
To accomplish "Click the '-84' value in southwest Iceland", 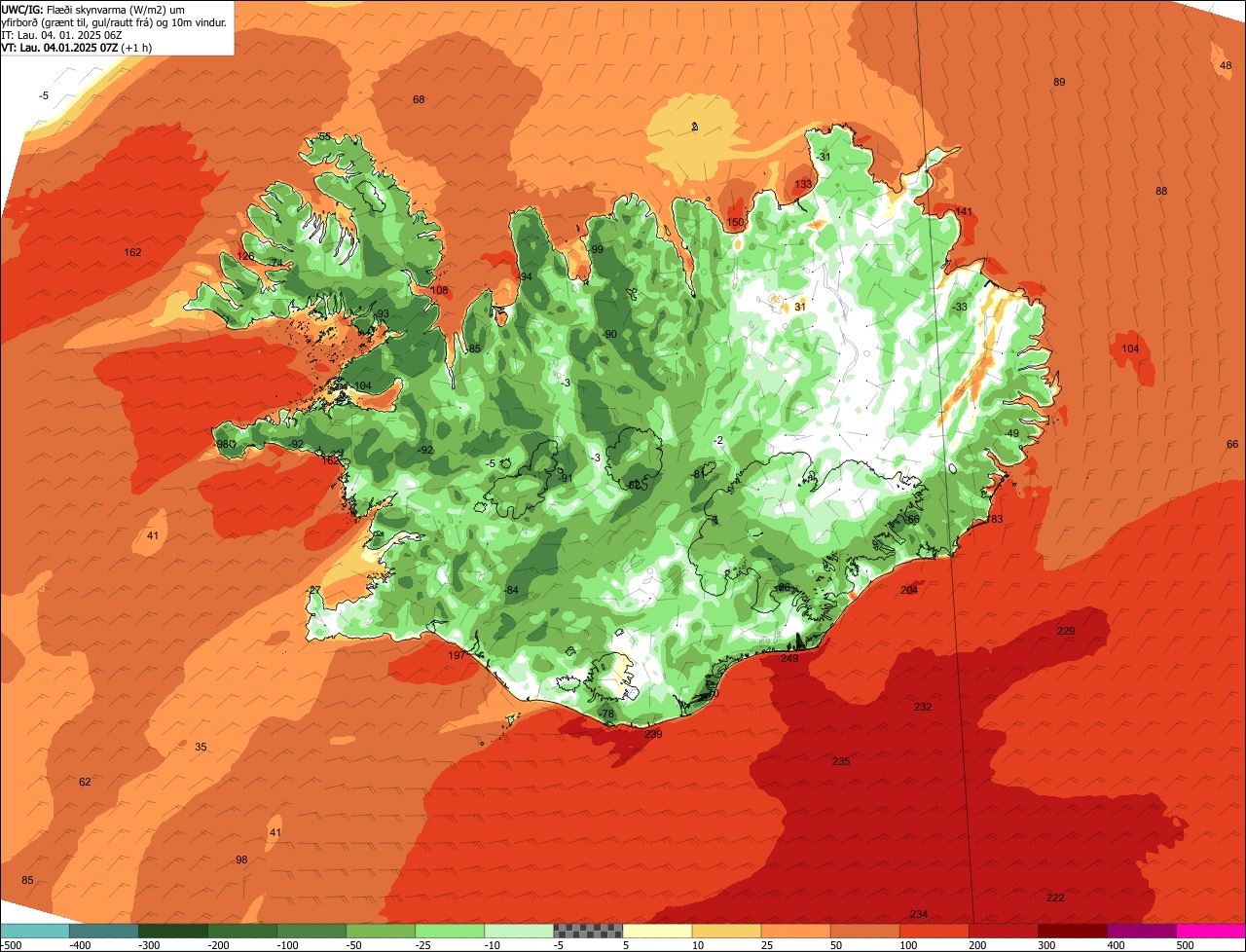I will pyautogui.click(x=511, y=591).
